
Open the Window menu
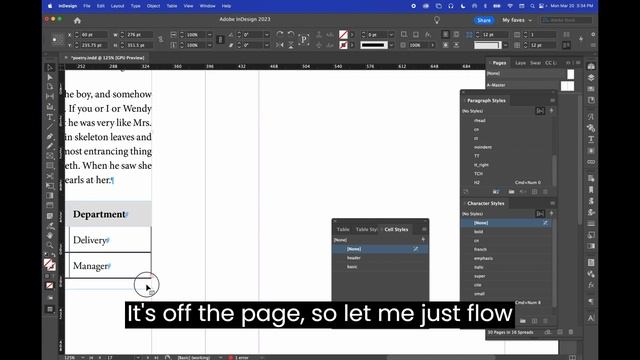point(207,6)
